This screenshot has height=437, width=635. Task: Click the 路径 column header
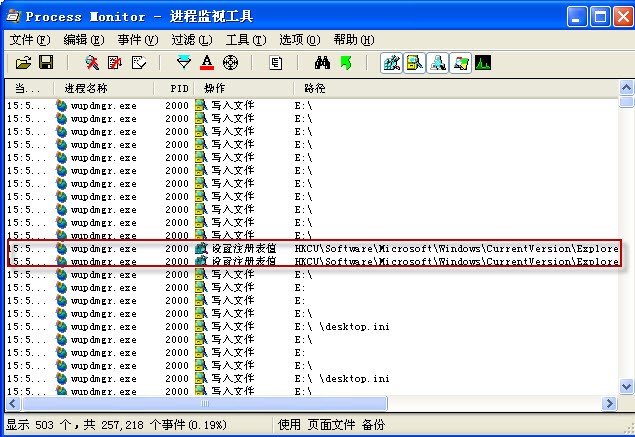456,88
